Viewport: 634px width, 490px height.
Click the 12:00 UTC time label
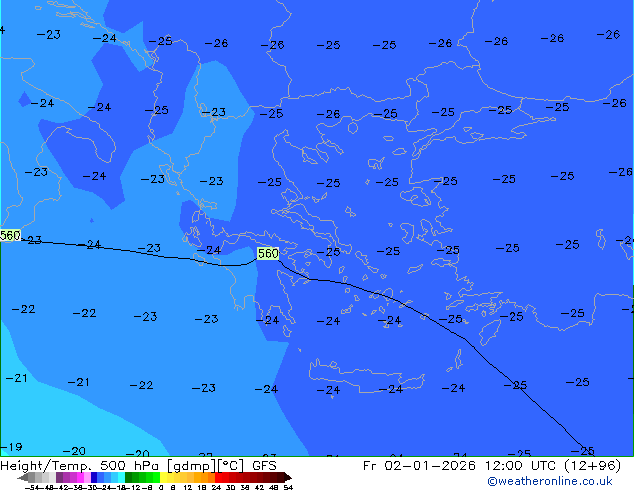click(x=522, y=466)
